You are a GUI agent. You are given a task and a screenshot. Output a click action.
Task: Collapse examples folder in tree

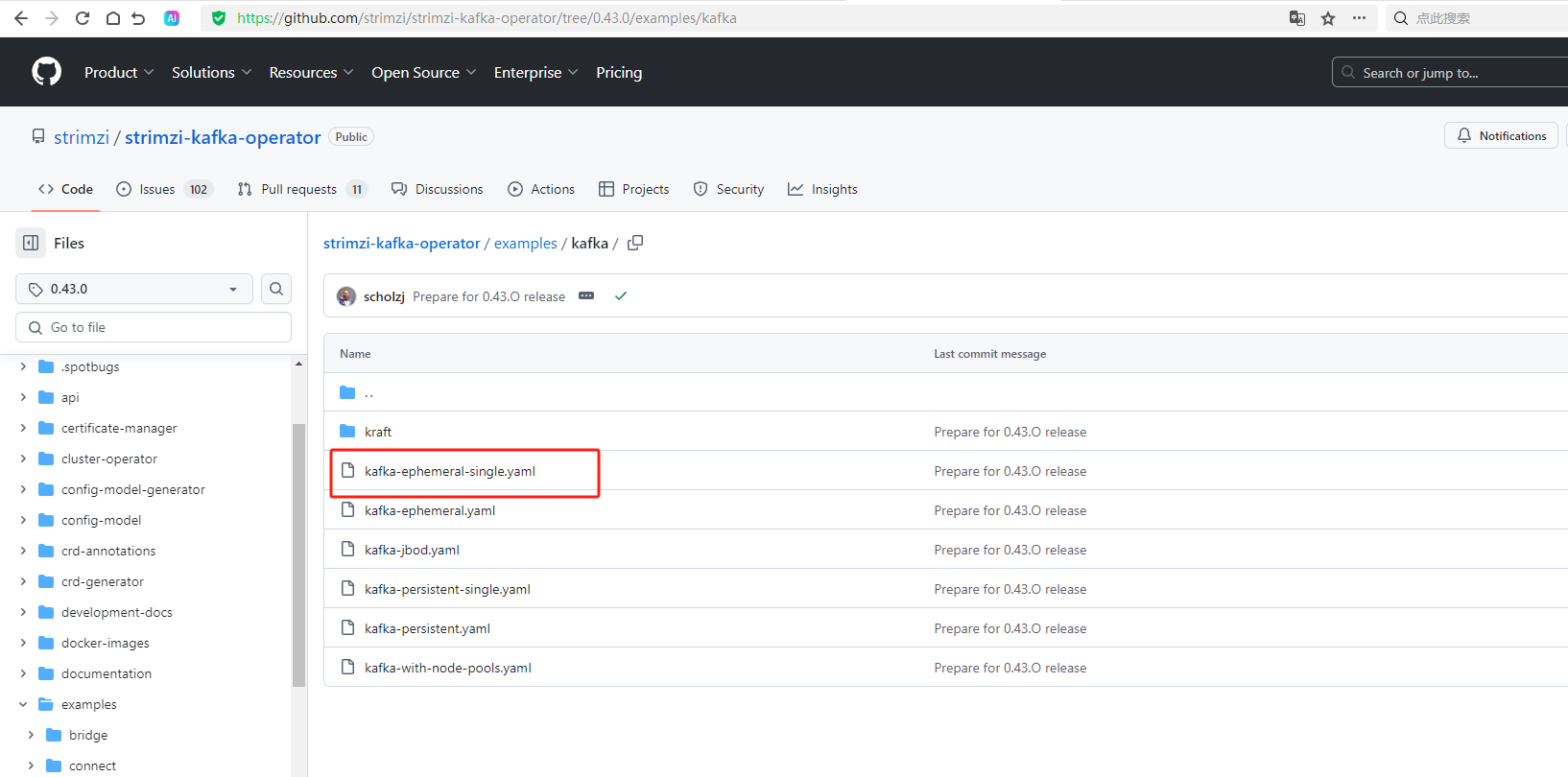tap(23, 704)
